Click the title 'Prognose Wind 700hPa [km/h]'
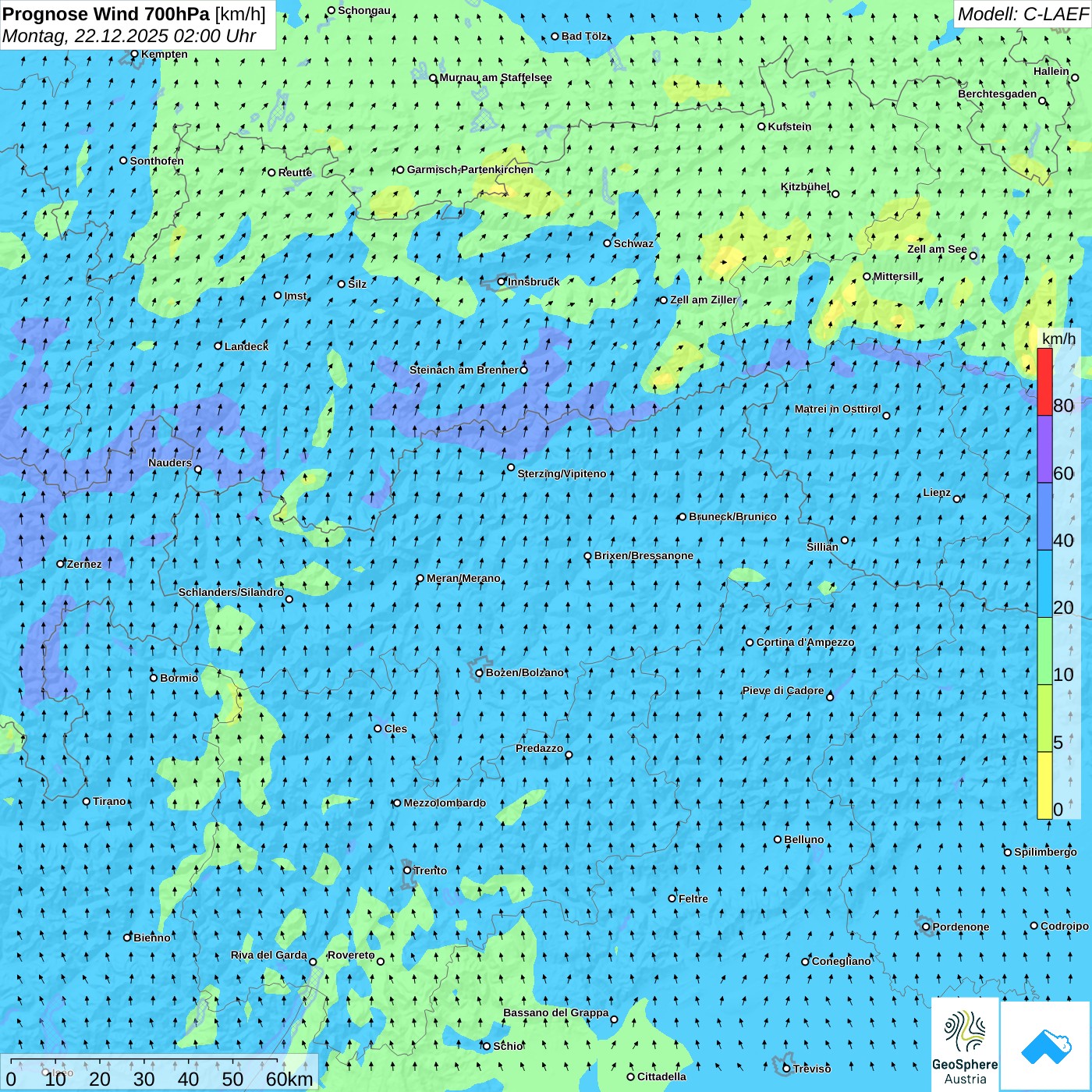 coord(134,14)
